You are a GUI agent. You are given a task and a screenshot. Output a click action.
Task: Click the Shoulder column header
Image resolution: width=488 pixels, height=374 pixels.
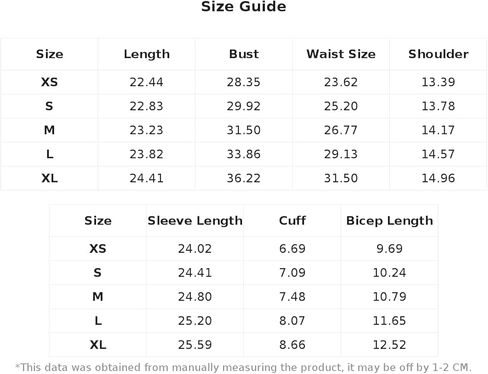coord(438,54)
